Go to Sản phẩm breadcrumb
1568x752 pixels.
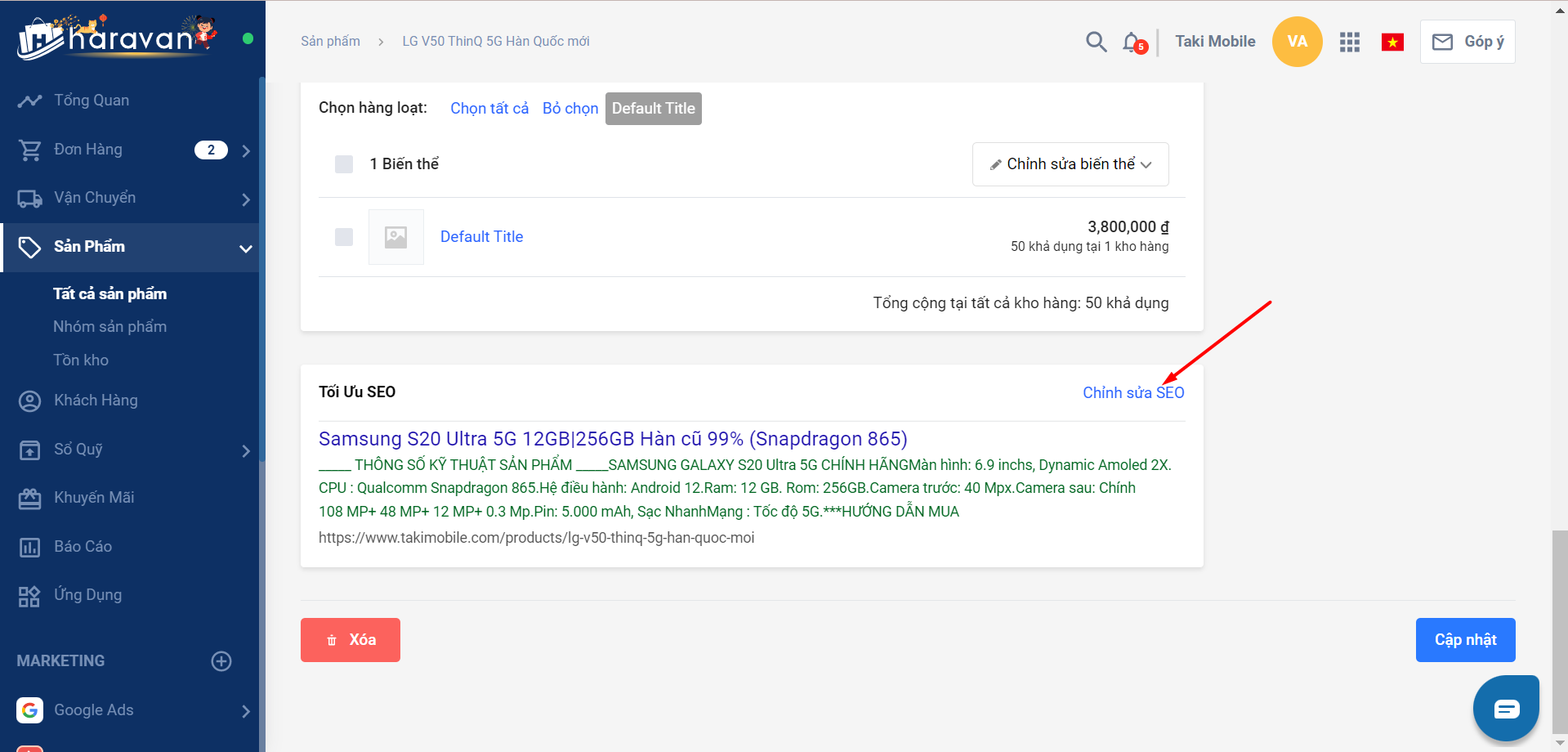[330, 42]
